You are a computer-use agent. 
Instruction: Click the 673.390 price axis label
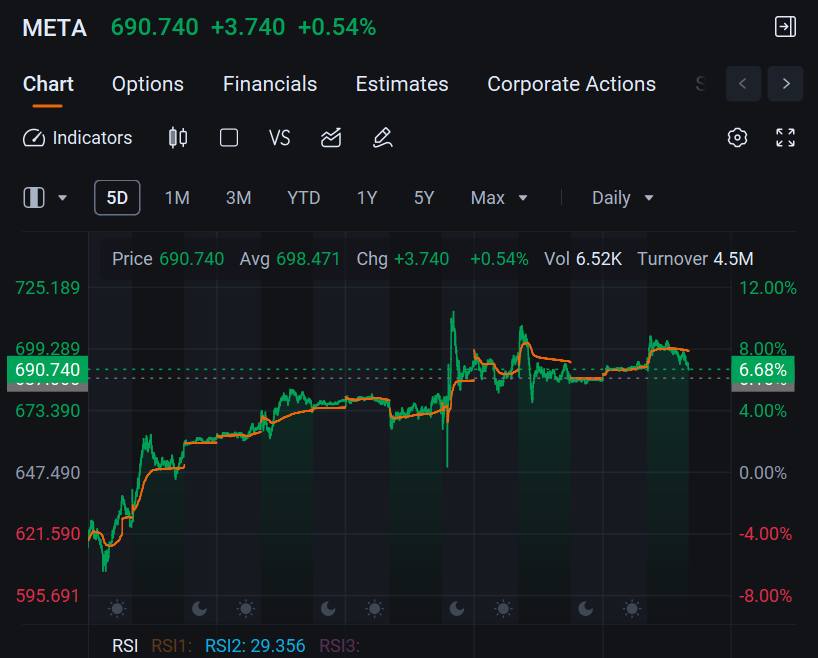47,411
